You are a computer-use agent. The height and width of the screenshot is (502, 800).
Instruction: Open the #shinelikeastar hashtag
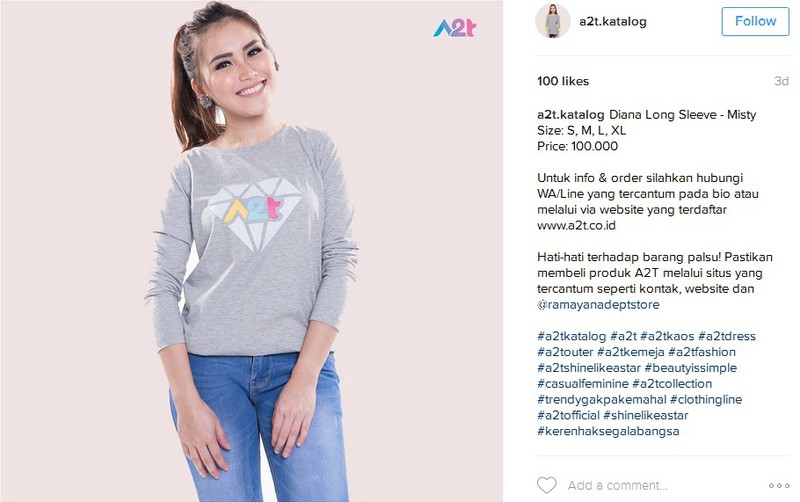(645, 415)
